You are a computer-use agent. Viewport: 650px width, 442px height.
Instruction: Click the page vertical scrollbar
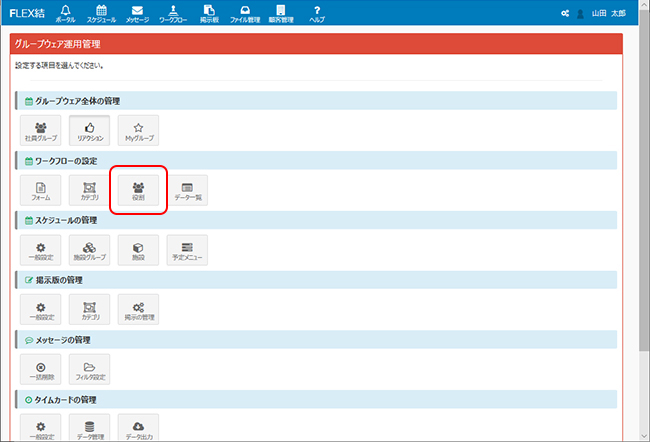[x=644, y=178]
